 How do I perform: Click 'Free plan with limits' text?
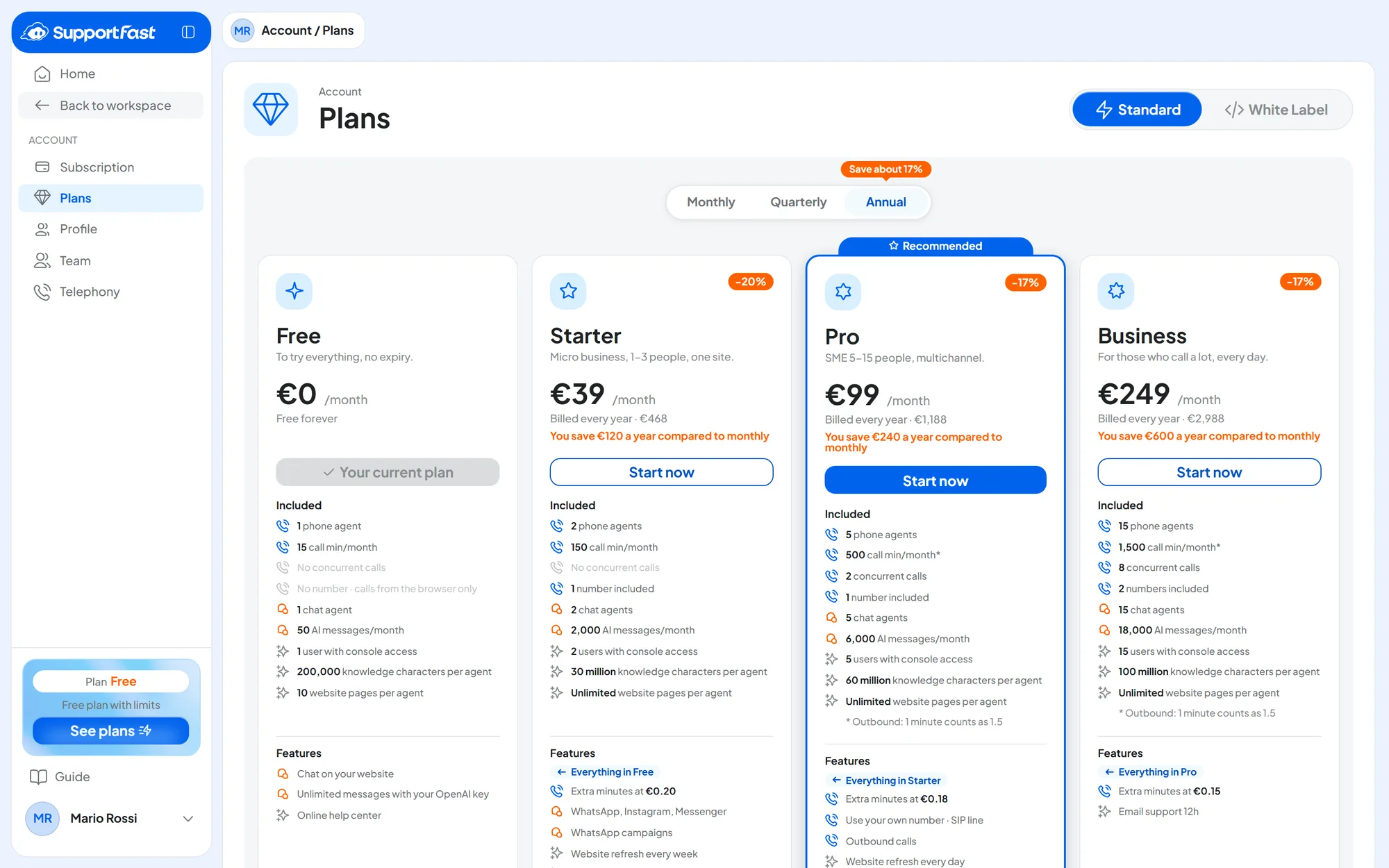(111, 705)
